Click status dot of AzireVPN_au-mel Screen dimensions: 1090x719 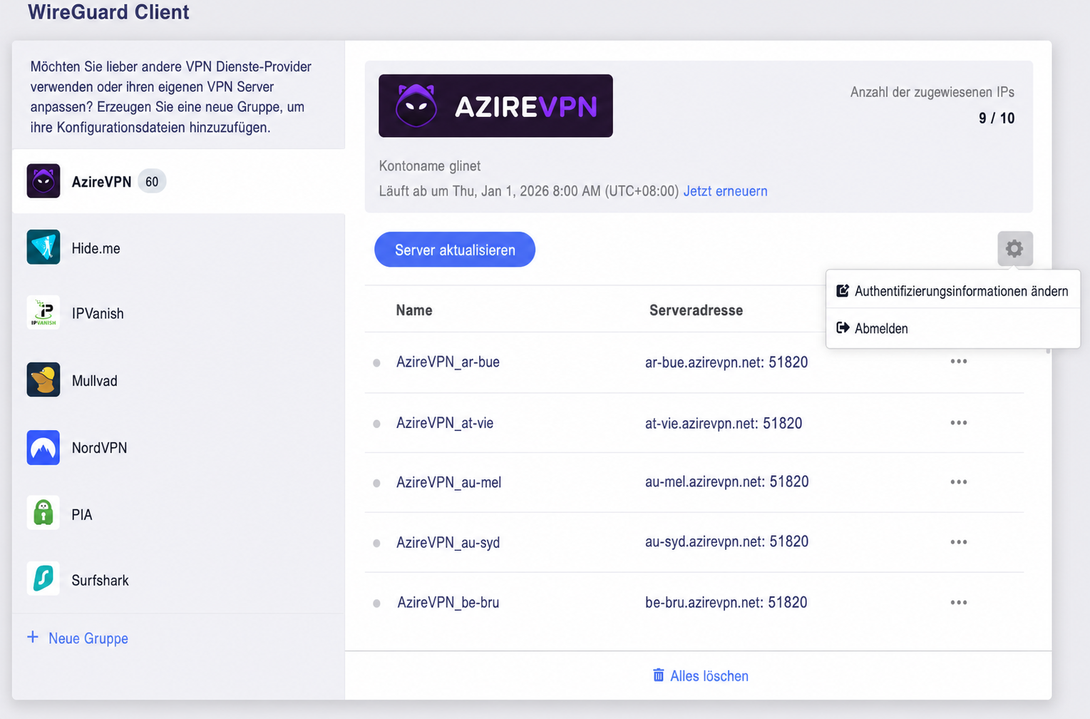click(x=377, y=483)
